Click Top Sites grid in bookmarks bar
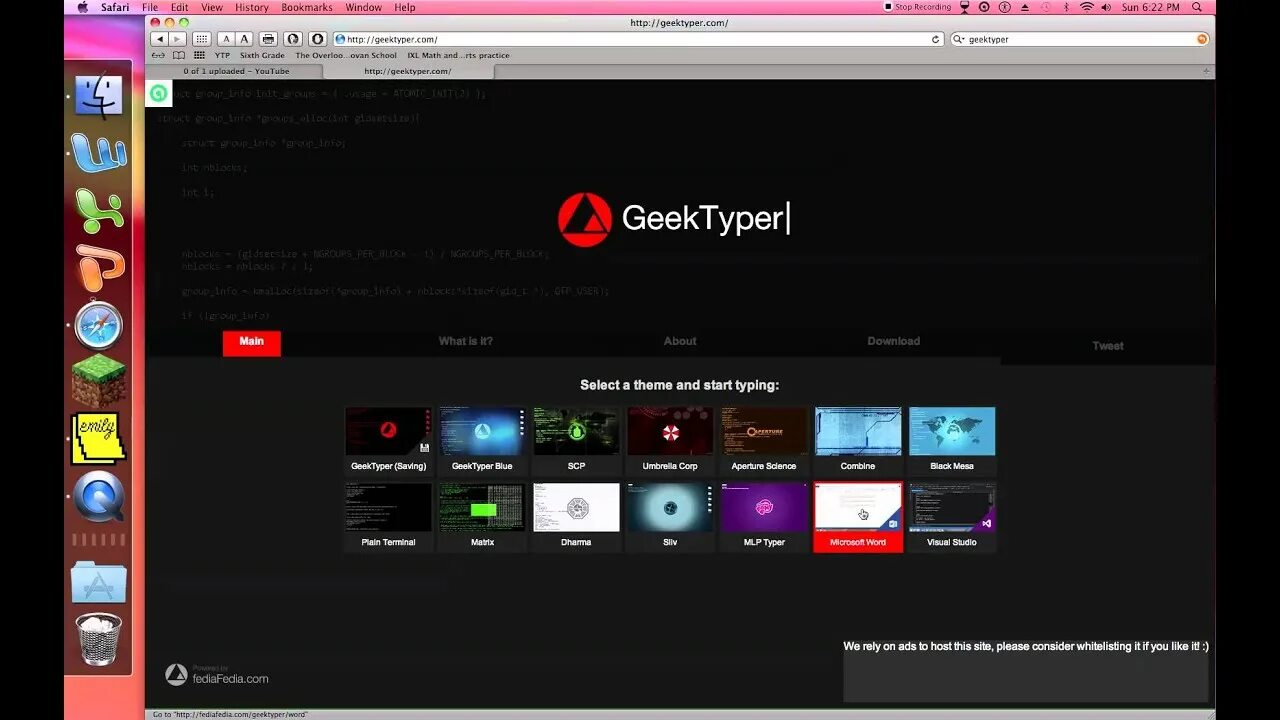The image size is (1280, 720). coord(199,55)
